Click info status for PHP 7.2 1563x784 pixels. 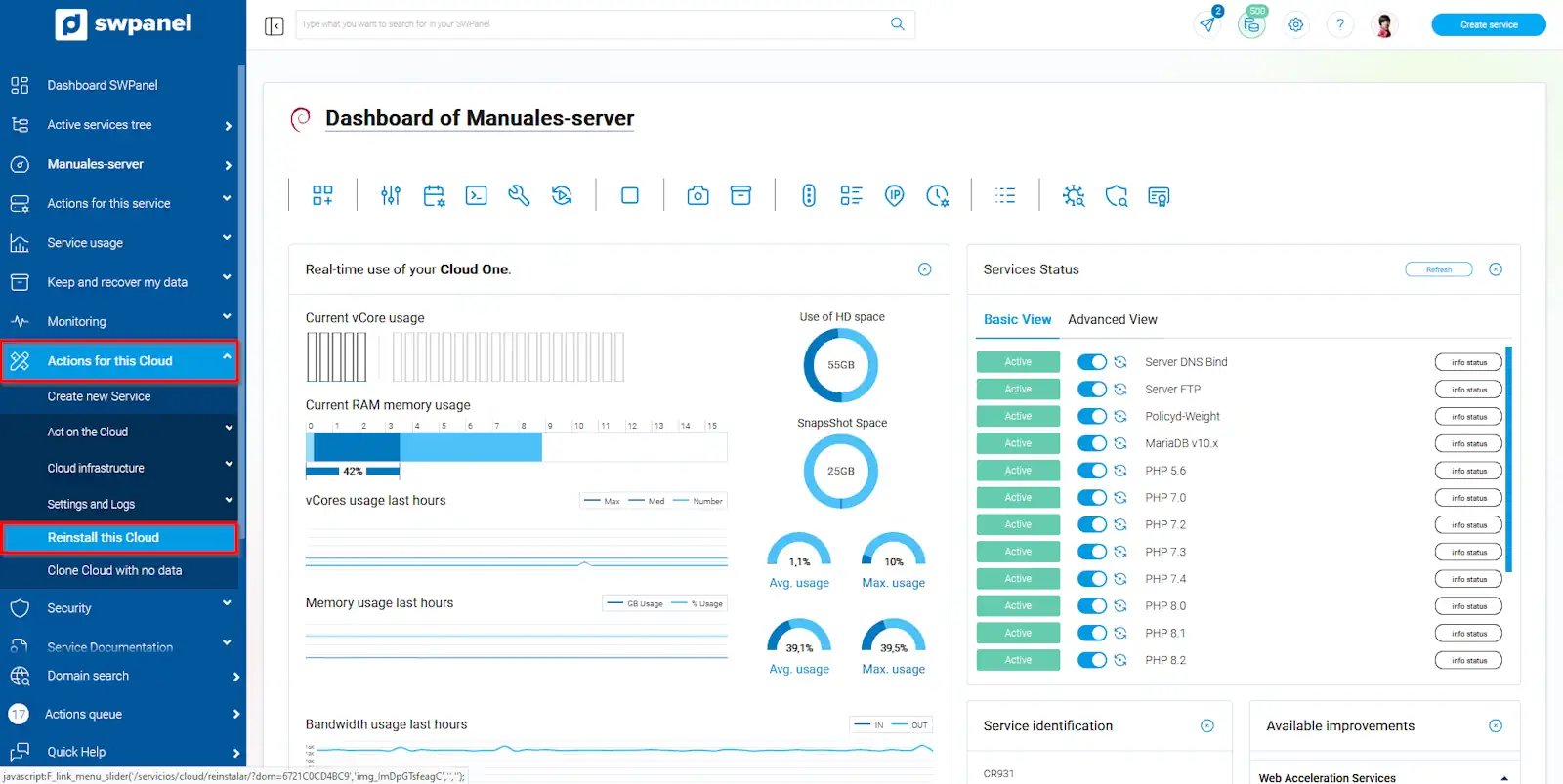click(x=1468, y=525)
